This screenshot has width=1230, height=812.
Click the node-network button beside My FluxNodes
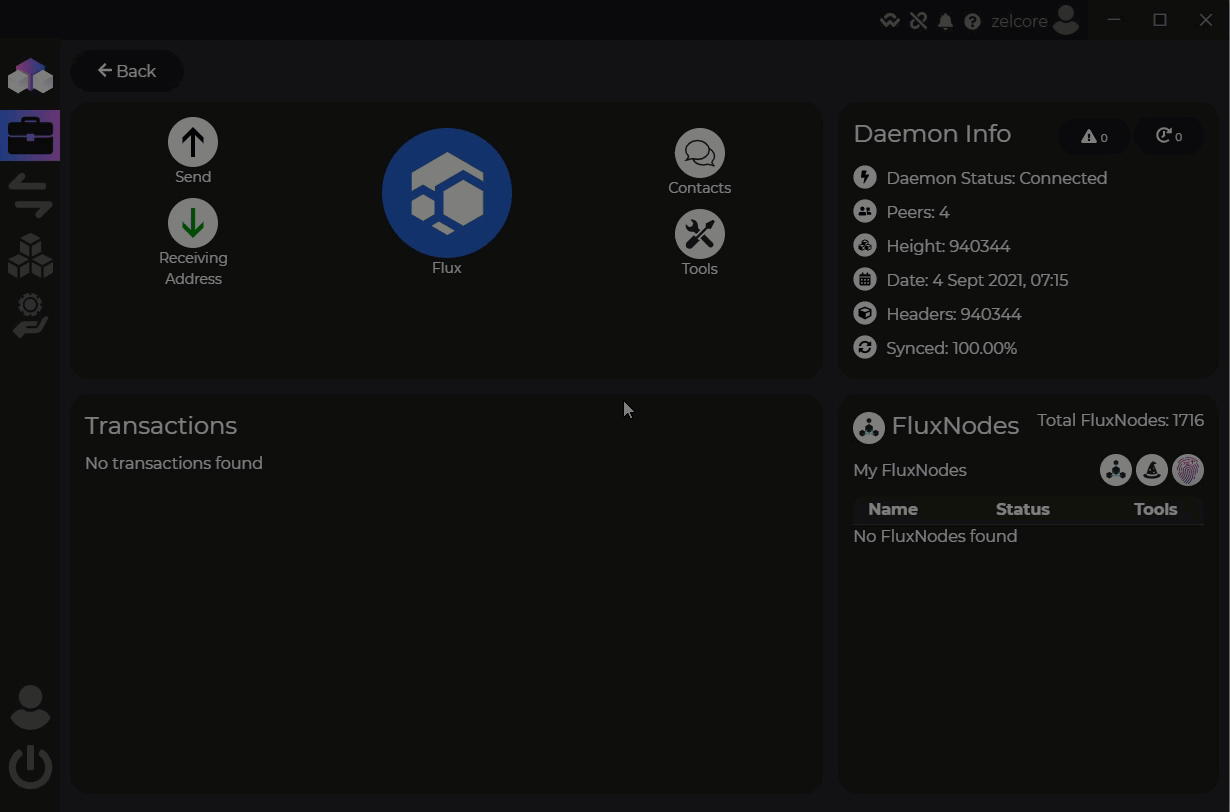(x=1115, y=470)
